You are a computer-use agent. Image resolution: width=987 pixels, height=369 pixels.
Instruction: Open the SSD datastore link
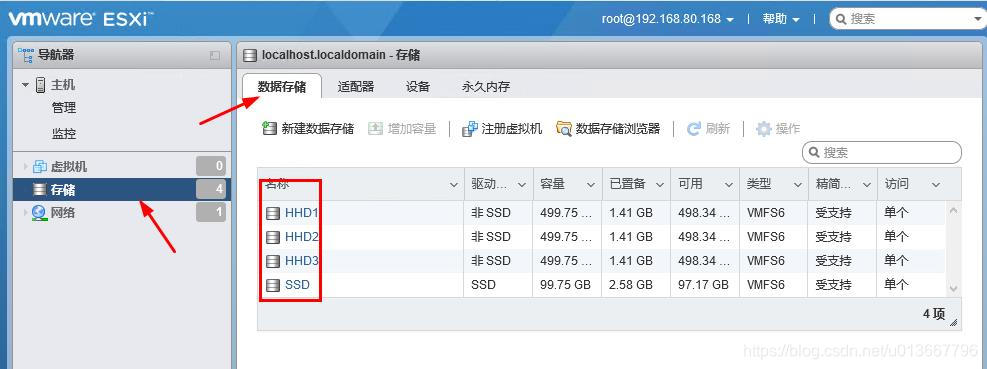click(x=297, y=285)
